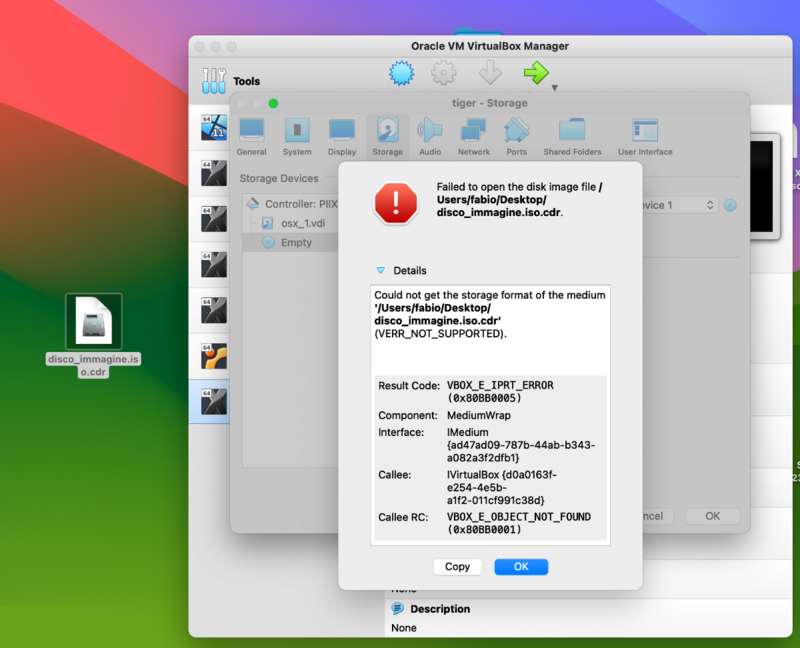Open machine Settings via the gear icon

click(443, 73)
